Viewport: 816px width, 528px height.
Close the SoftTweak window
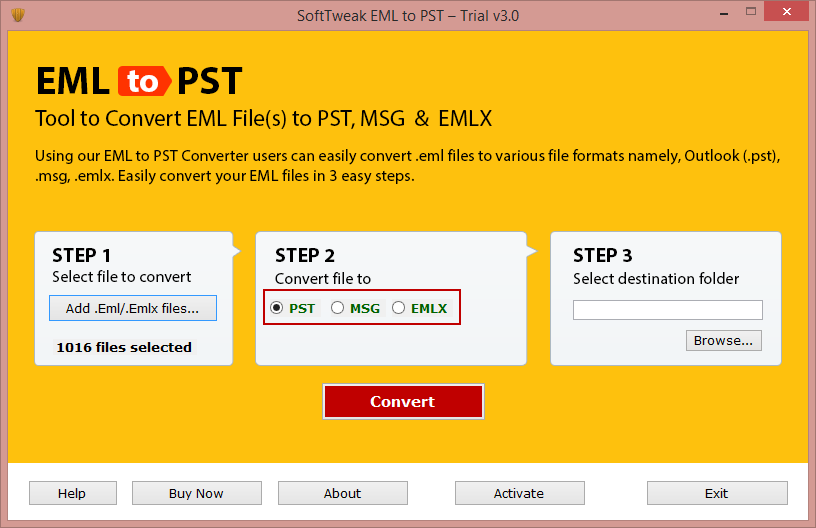coord(786,11)
